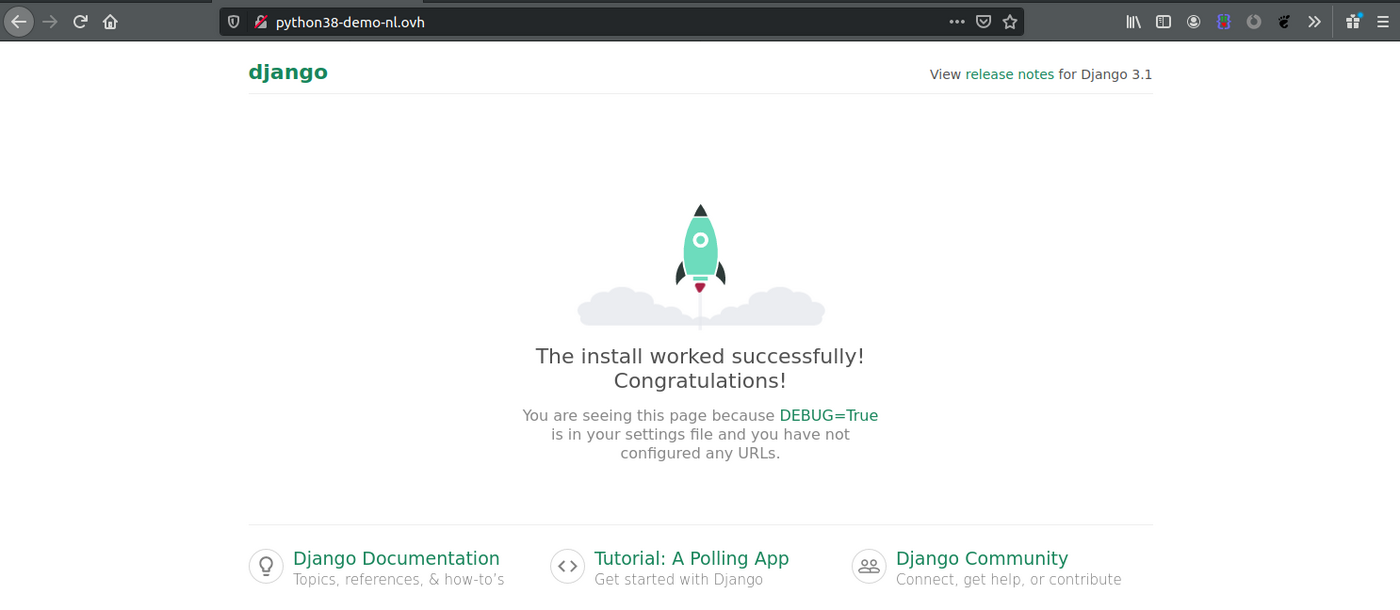The image size is (1400, 610).
Task: Expand the toolbar overflow chevron
Action: tap(1314, 22)
